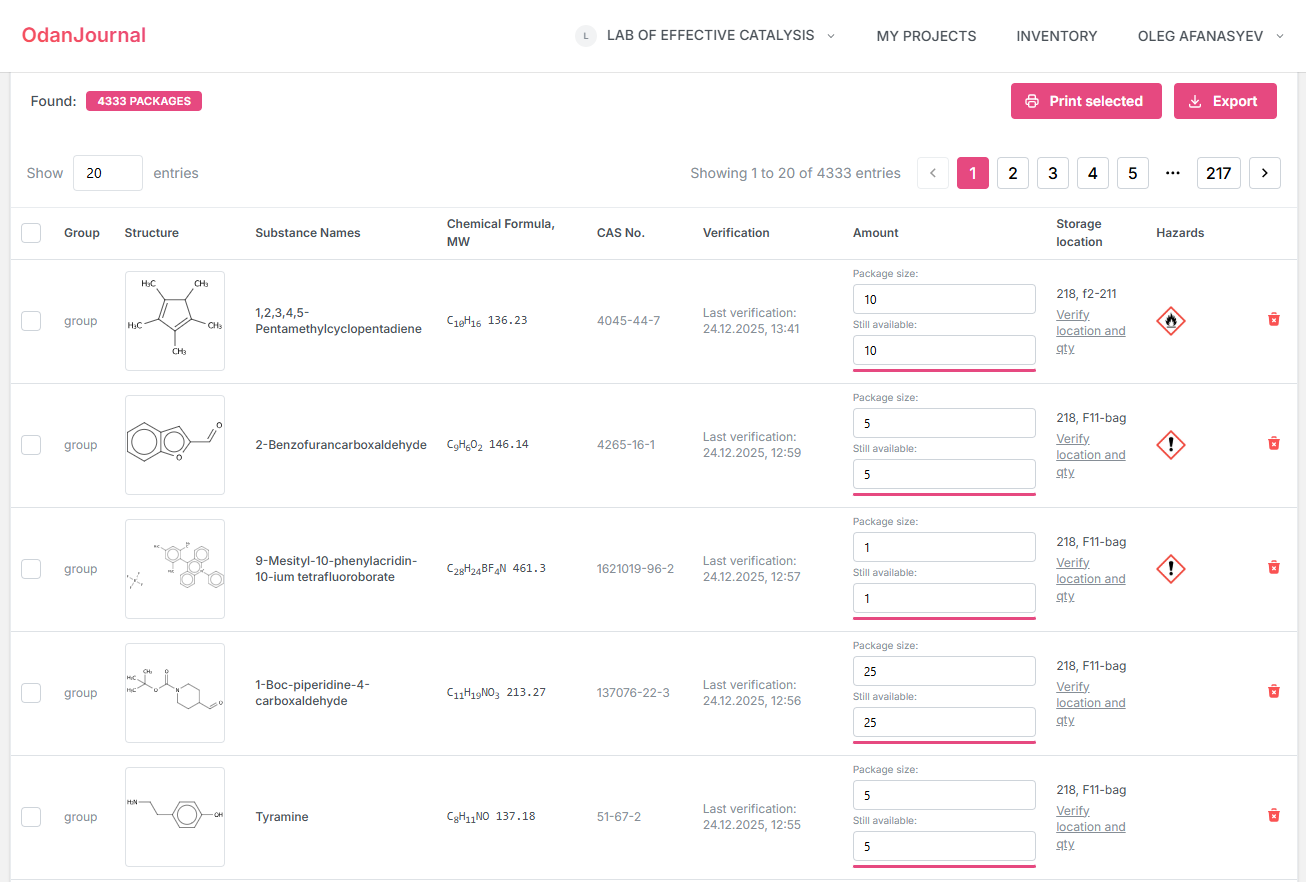Click exclamation hazard icon for 2-Benzofurancarboxaldehyde
This screenshot has height=882, width=1306.
(1170, 445)
